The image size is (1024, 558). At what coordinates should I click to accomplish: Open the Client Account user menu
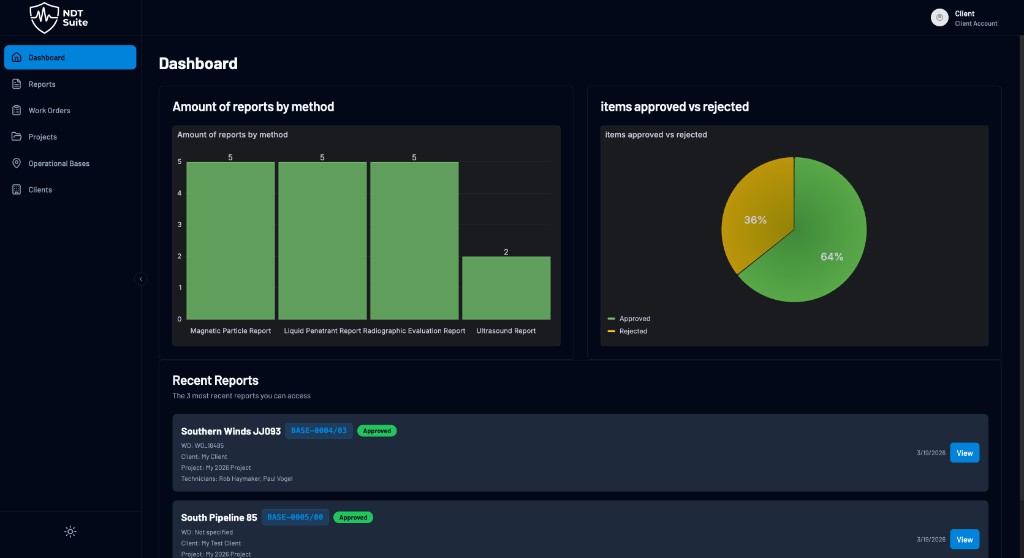click(975, 18)
